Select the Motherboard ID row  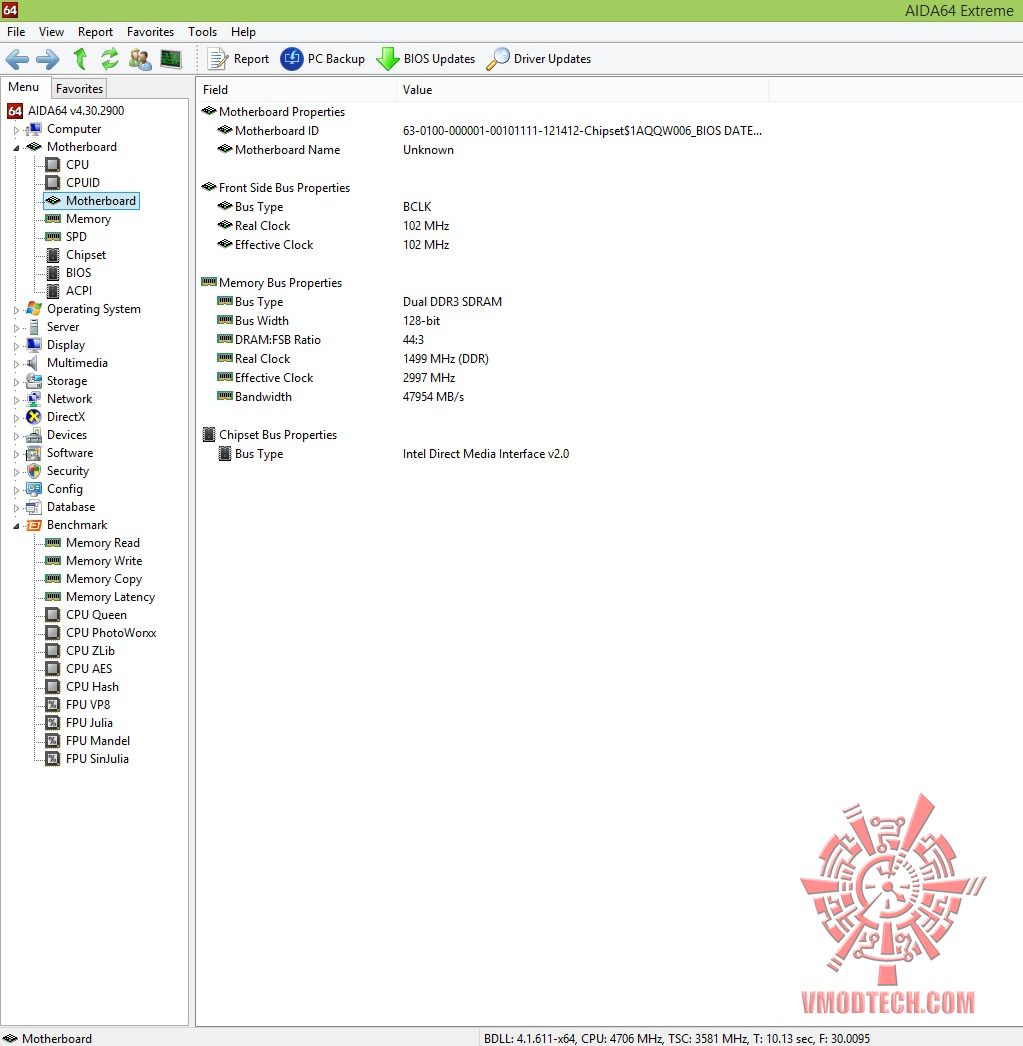(x=481, y=131)
